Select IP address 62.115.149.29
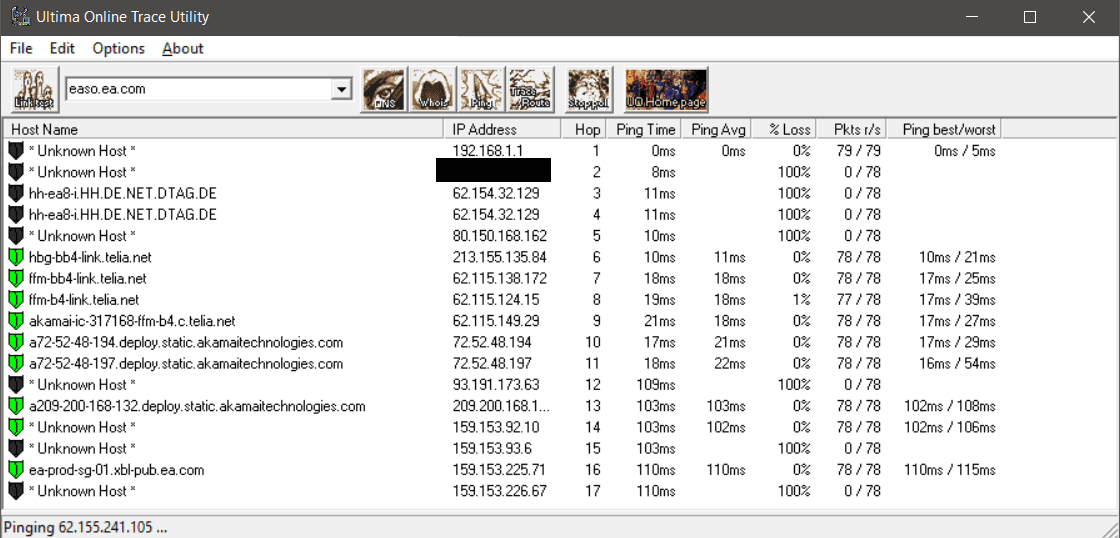1120x538 pixels. (496, 321)
